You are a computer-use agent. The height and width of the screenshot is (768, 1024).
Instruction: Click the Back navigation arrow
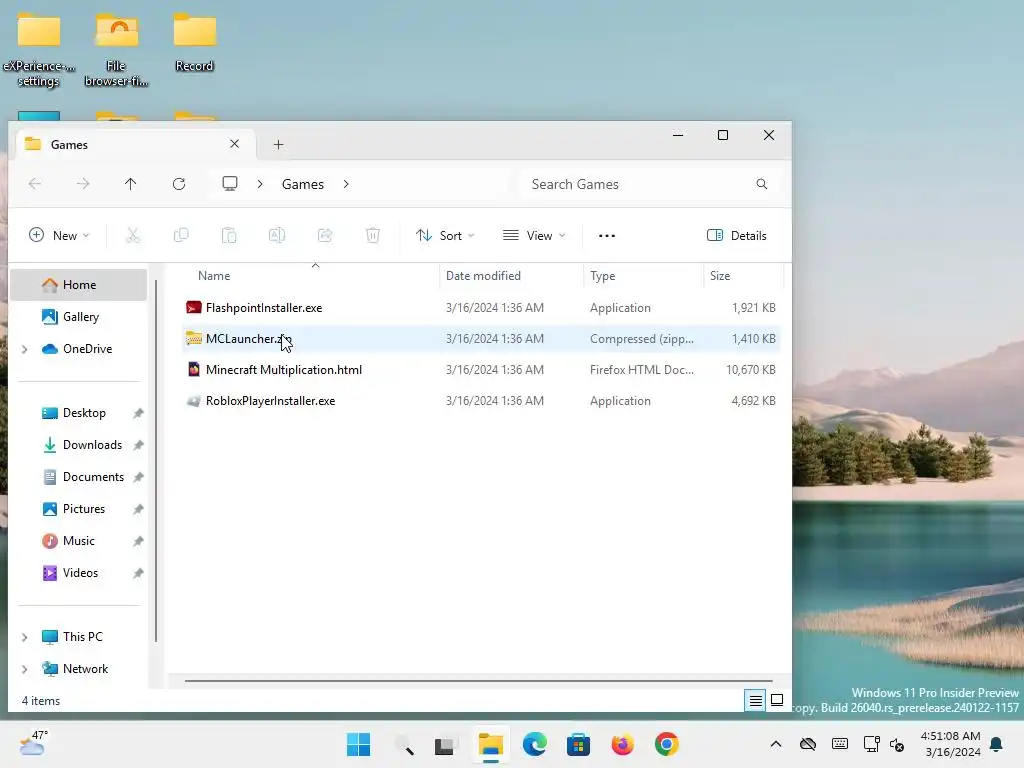(35, 184)
